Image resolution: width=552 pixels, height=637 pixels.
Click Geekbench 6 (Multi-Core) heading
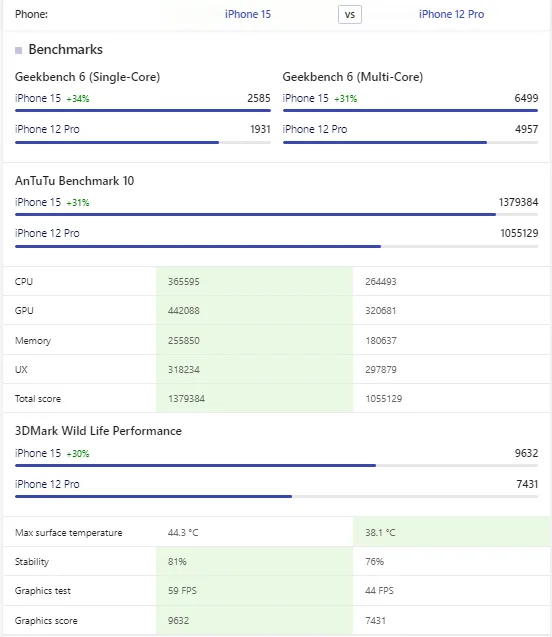pos(353,77)
